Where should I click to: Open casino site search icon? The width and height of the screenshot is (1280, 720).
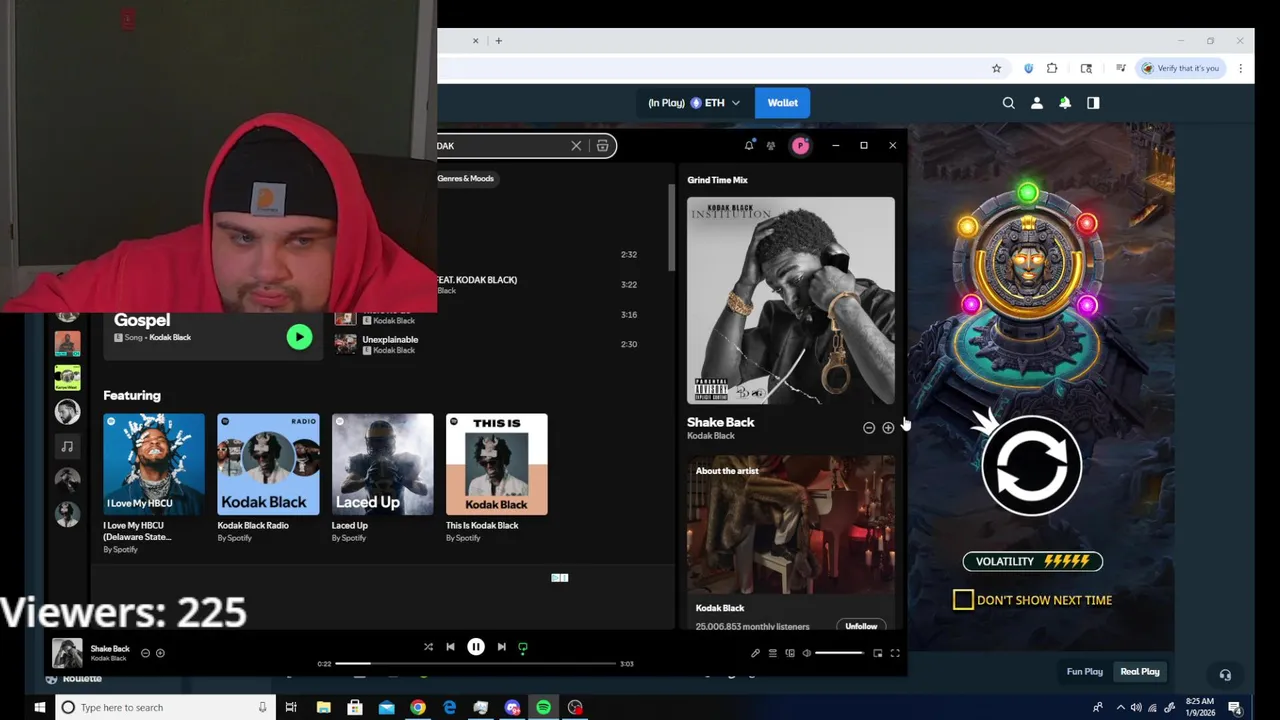point(1009,103)
